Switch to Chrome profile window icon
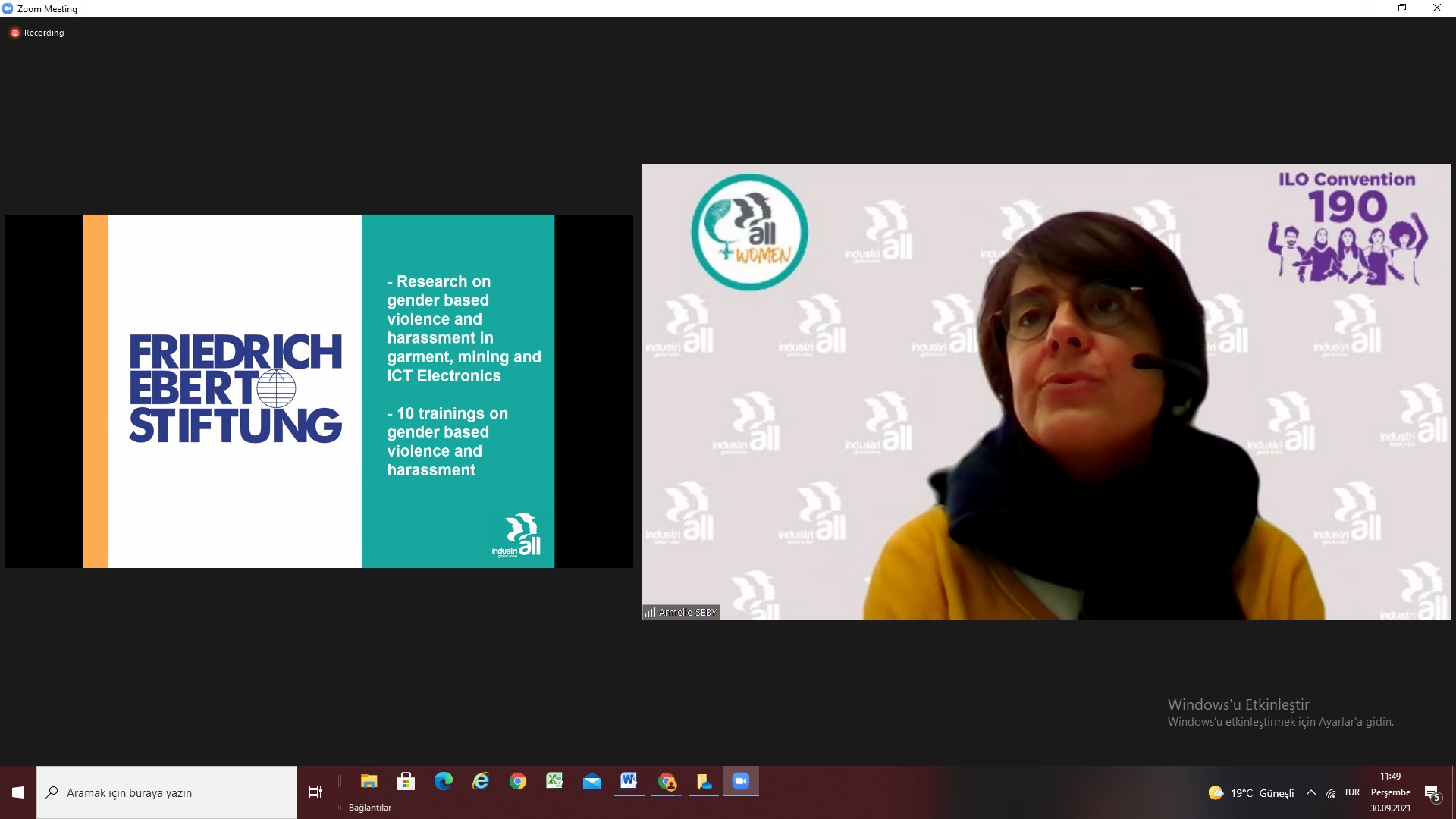Image resolution: width=1456 pixels, height=819 pixels. pyautogui.click(x=667, y=782)
